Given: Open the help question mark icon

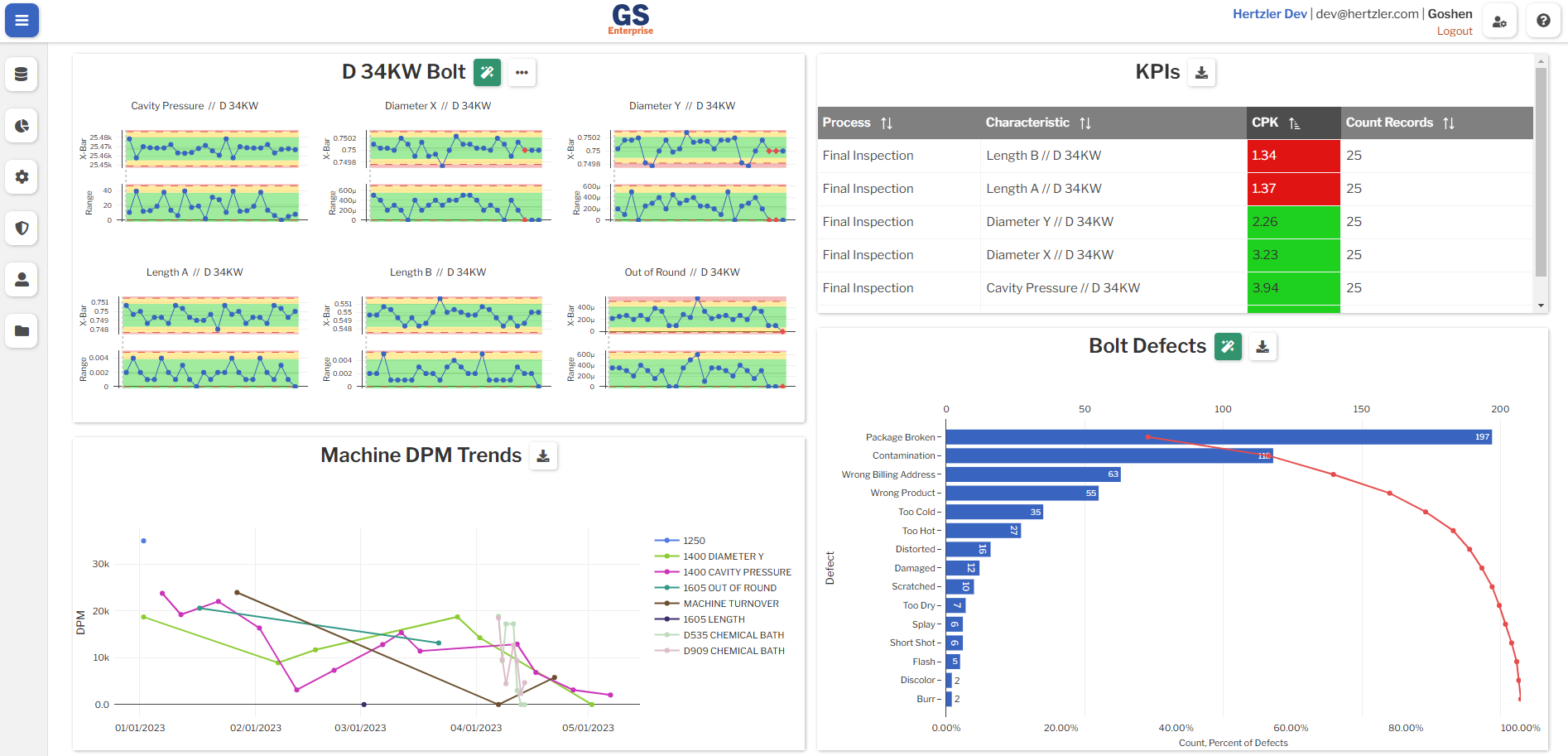Looking at the screenshot, I should (1543, 20).
